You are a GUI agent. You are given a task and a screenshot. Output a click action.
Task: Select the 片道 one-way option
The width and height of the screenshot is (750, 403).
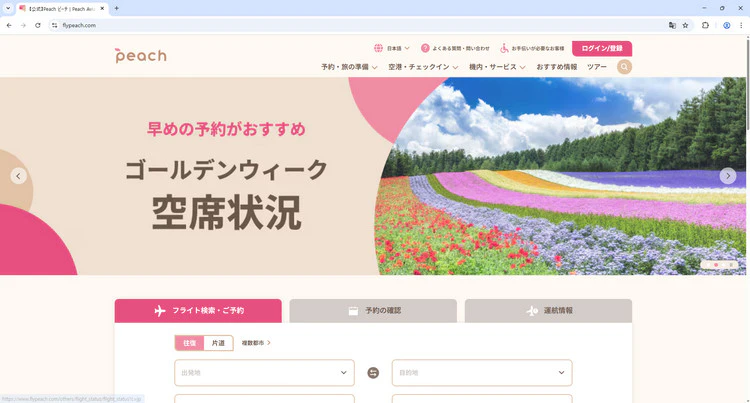(219, 343)
